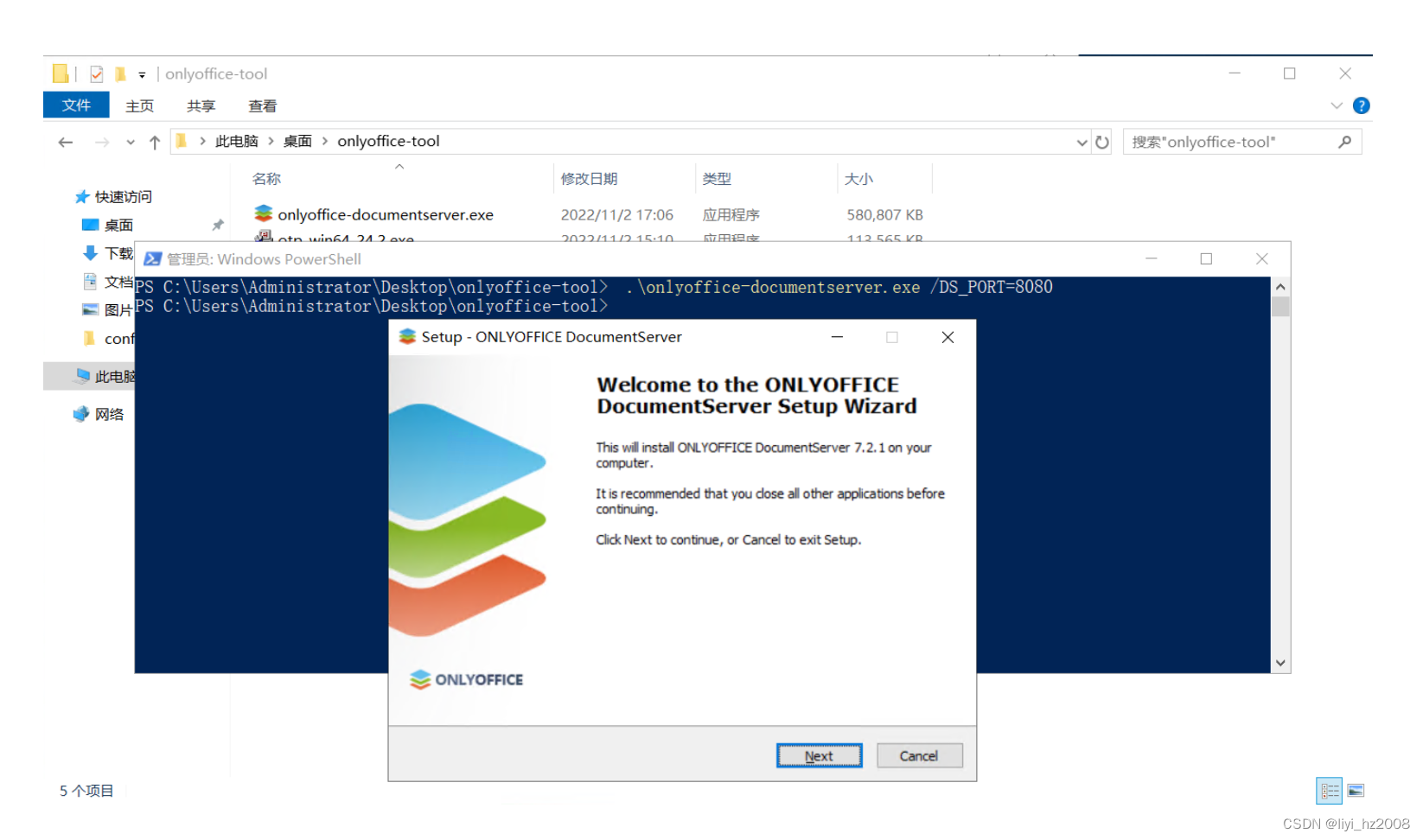The height and width of the screenshot is (840, 1423).
Task: Click onlyoffice-tool in the address breadcrumb
Action: (388, 141)
